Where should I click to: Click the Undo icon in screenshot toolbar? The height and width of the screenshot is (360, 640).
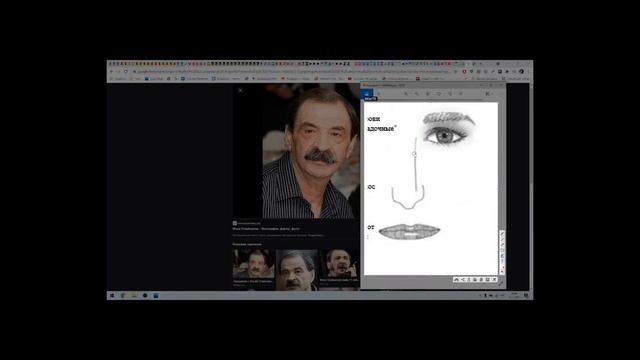point(502,272)
